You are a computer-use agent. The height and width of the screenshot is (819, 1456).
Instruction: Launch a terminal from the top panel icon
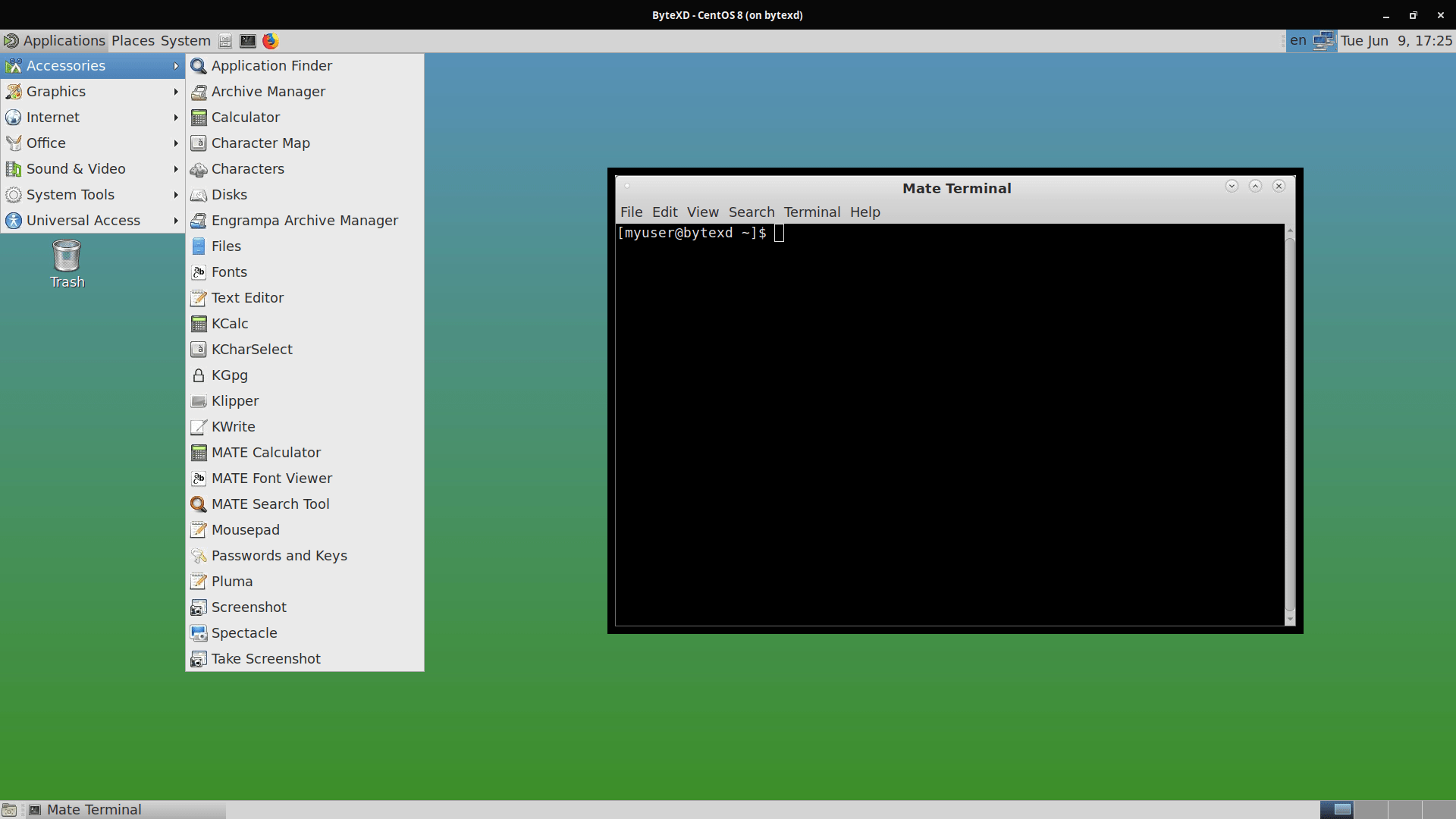(x=247, y=41)
